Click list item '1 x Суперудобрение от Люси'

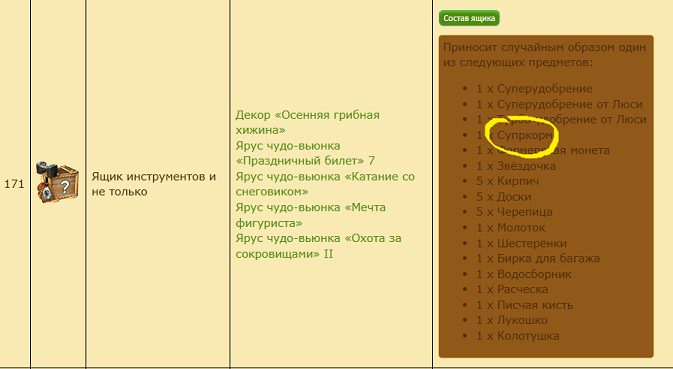559,104
